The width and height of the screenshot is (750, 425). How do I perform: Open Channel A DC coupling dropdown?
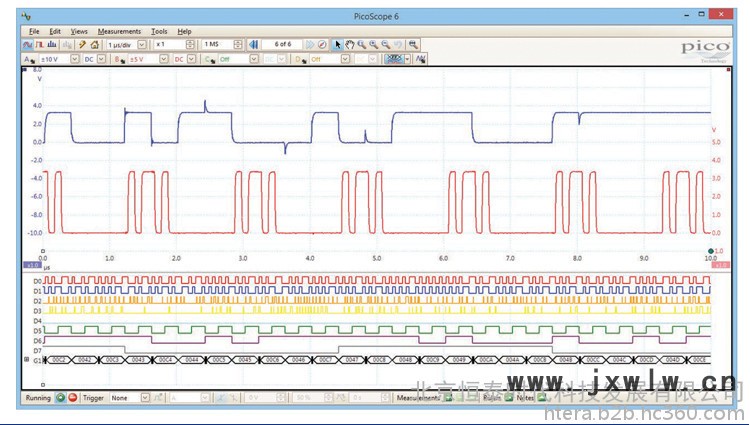(101, 59)
